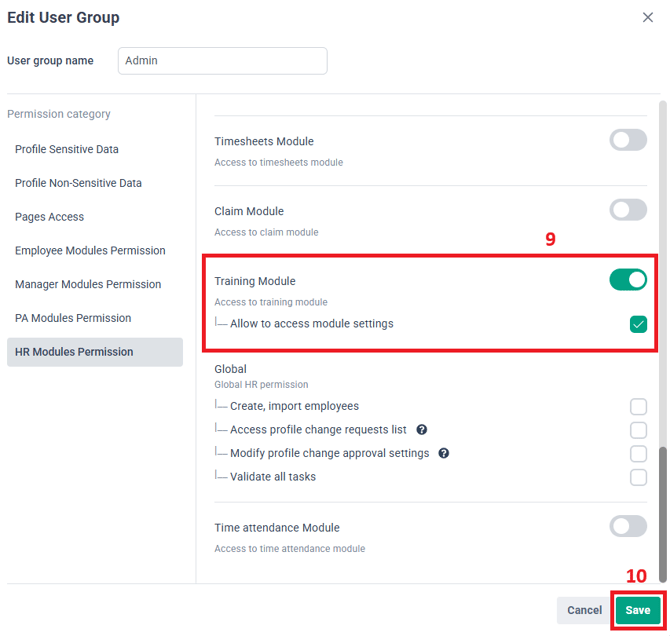Tick Access profile change requests list checkbox
The height and width of the screenshot is (636, 670).
tap(638, 430)
